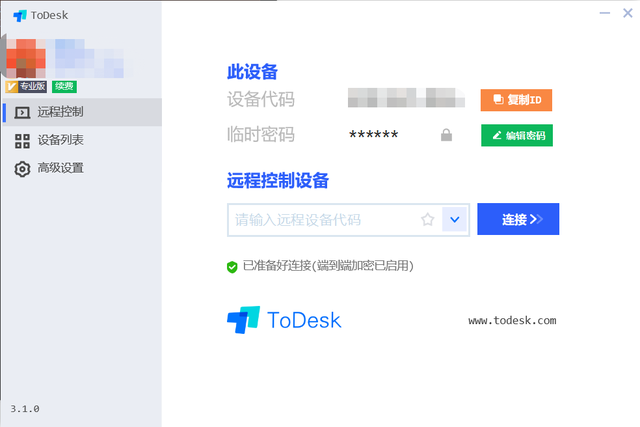Open the 设备列表 sidebar section
Image resolution: width=640 pixels, height=427 pixels.
tap(82, 140)
